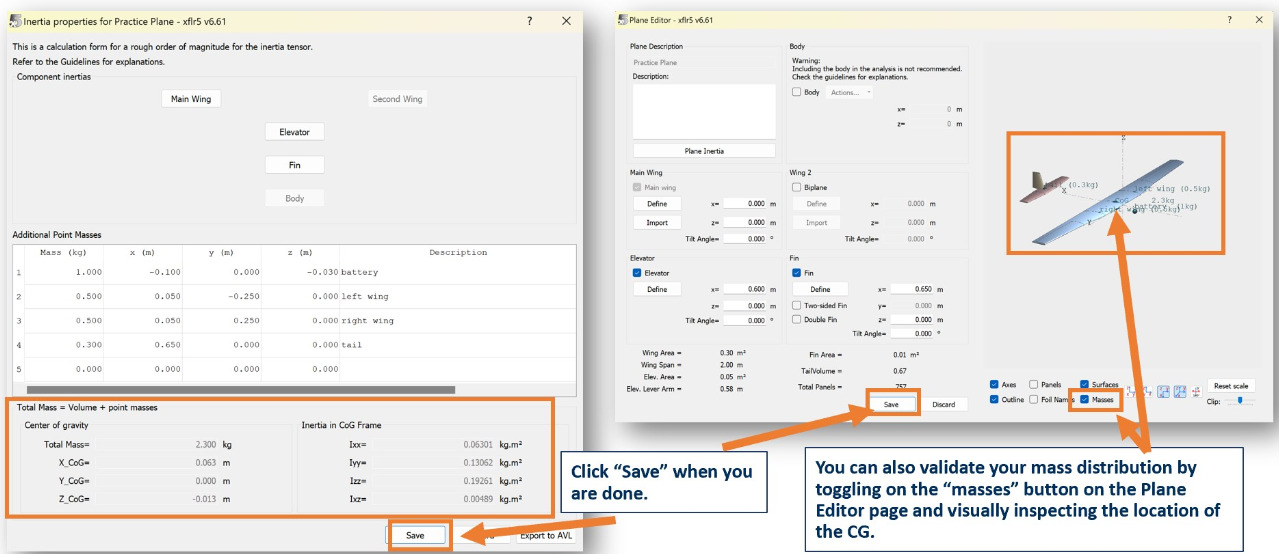
Task: Click the help question mark in Inertia window
Action: pyautogui.click(x=530, y=20)
